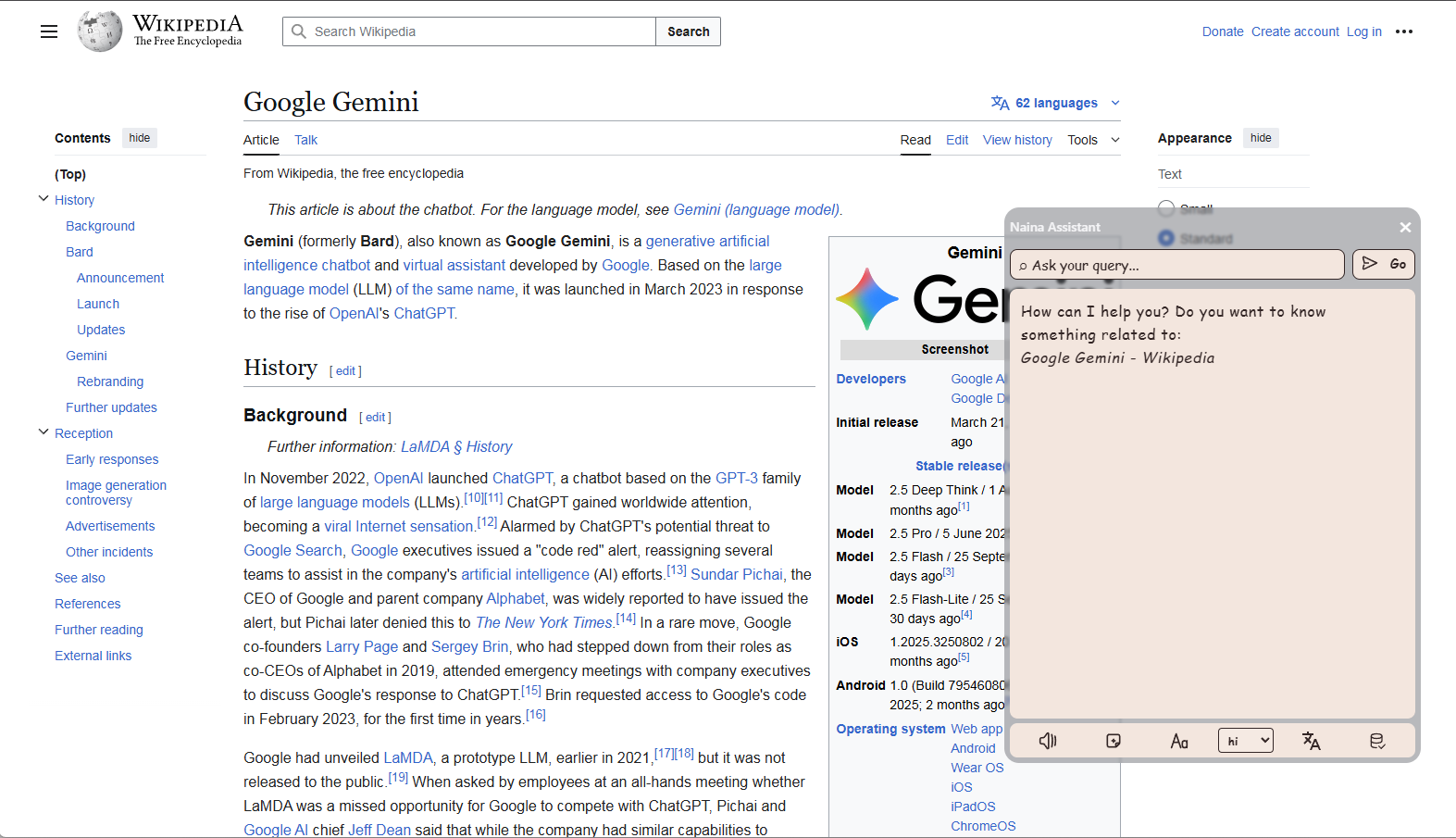Open the Gemini (language model) link

756,209
